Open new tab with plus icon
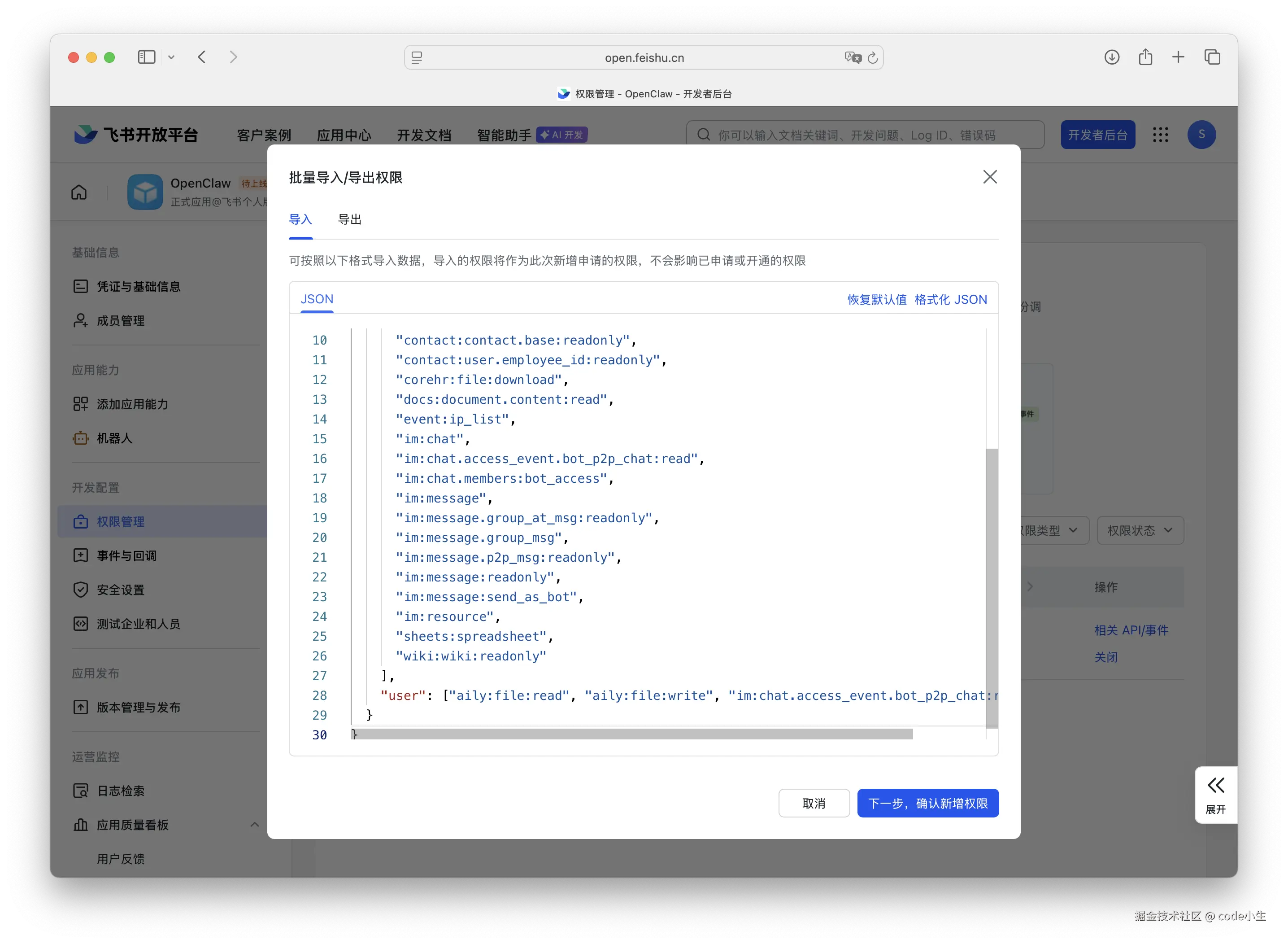 pyautogui.click(x=1178, y=57)
